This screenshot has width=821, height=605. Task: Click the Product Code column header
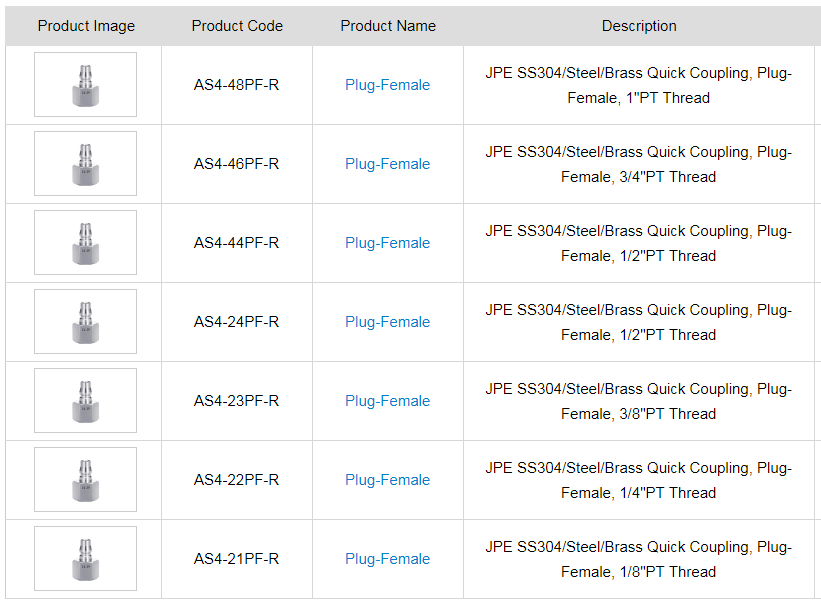237,26
